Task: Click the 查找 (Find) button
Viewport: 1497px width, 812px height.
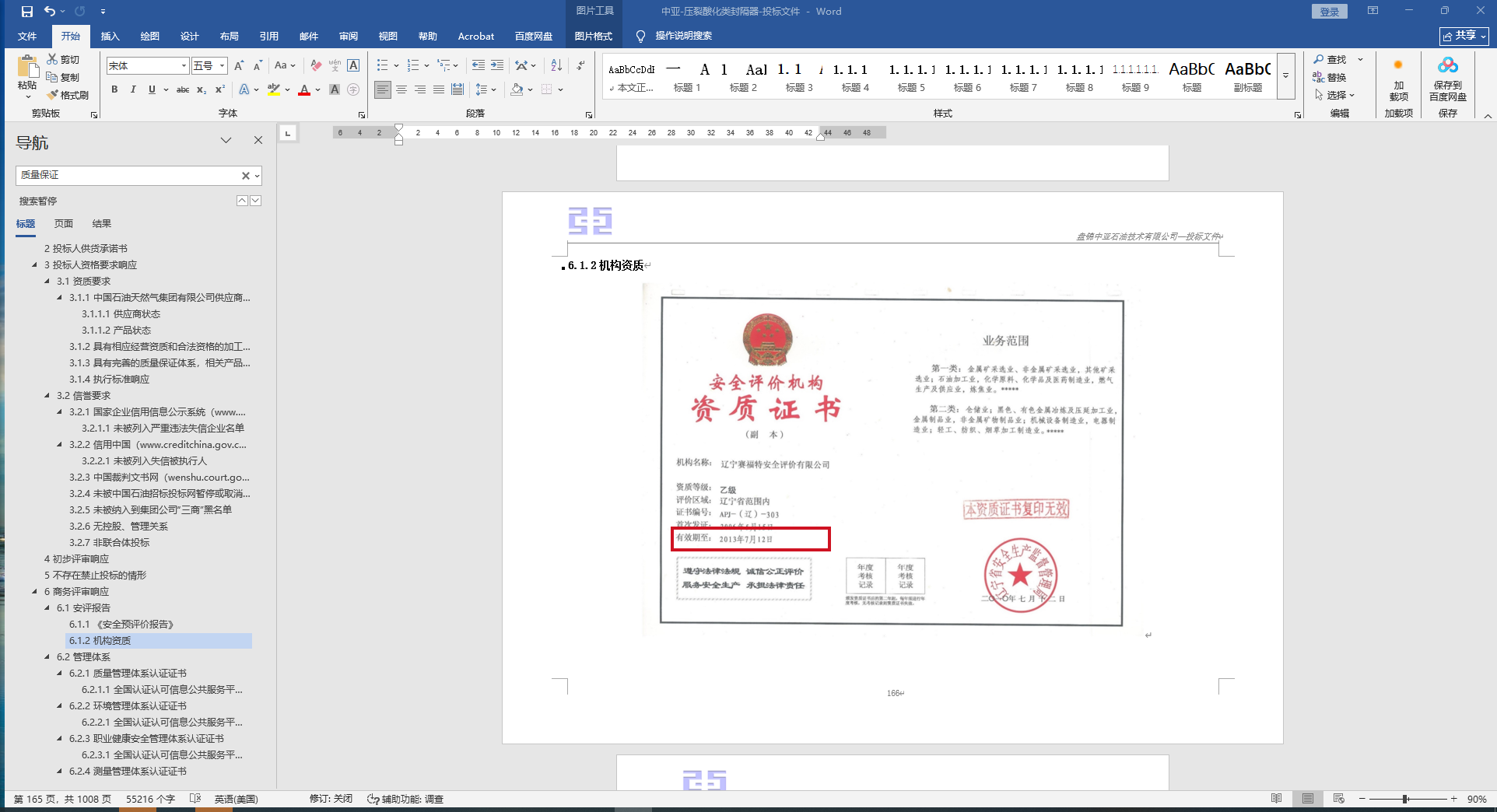Action: click(x=1330, y=60)
